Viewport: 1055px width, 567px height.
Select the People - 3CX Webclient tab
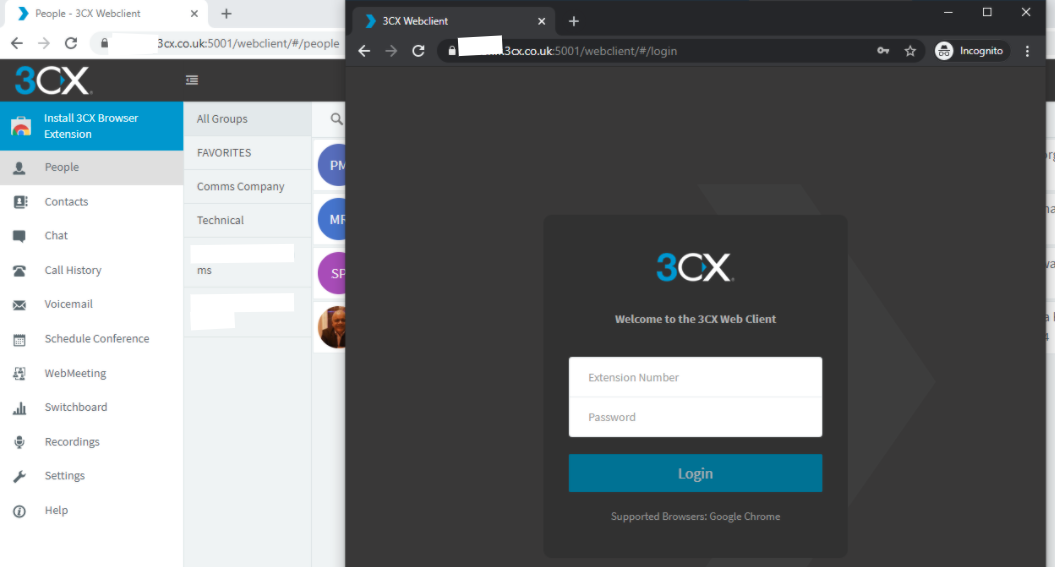click(104, 13)
